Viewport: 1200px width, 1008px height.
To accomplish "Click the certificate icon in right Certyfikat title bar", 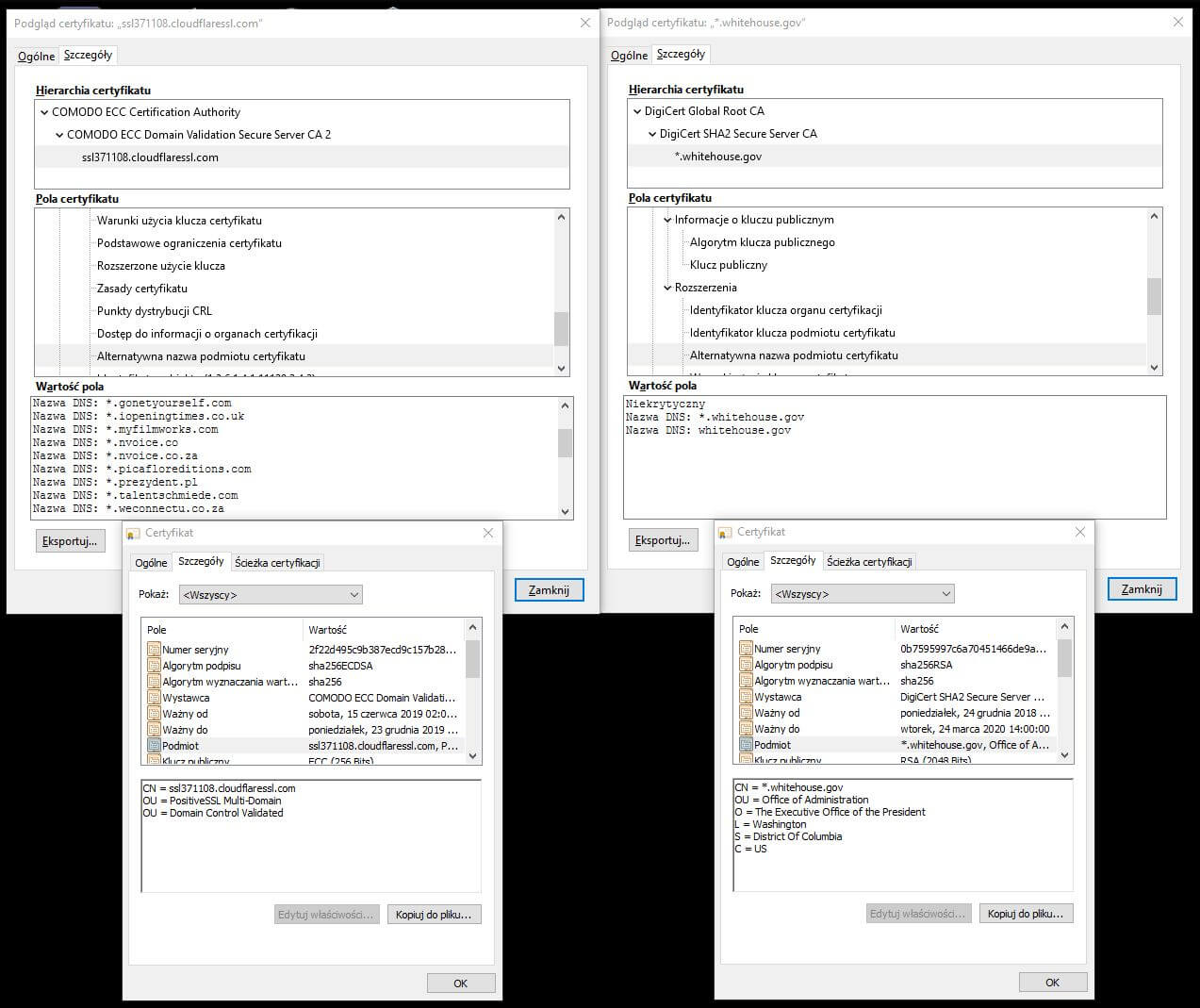I will (725, 532).
